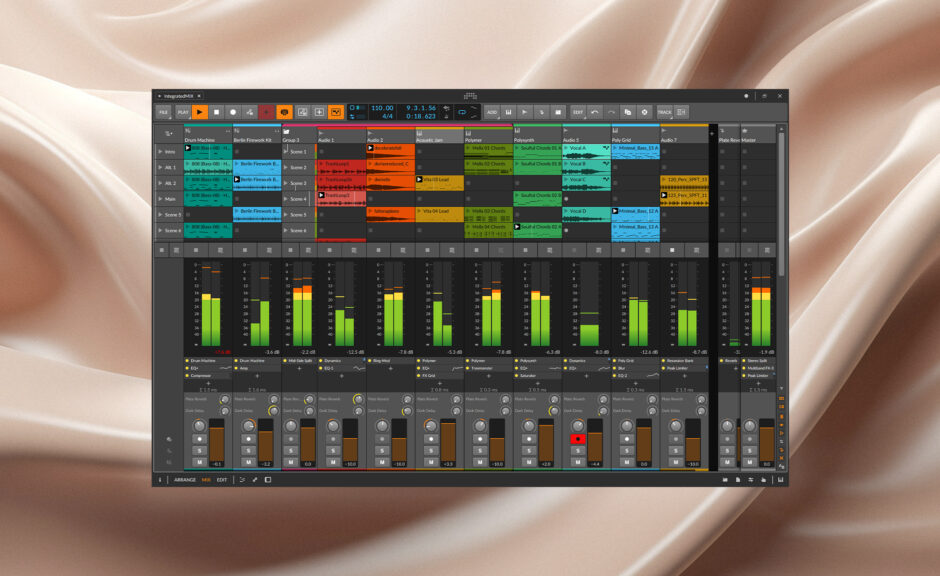Open the TRACK menu in toolbar
The height and width of the screenshot is (576, 940).
[664, 112]
